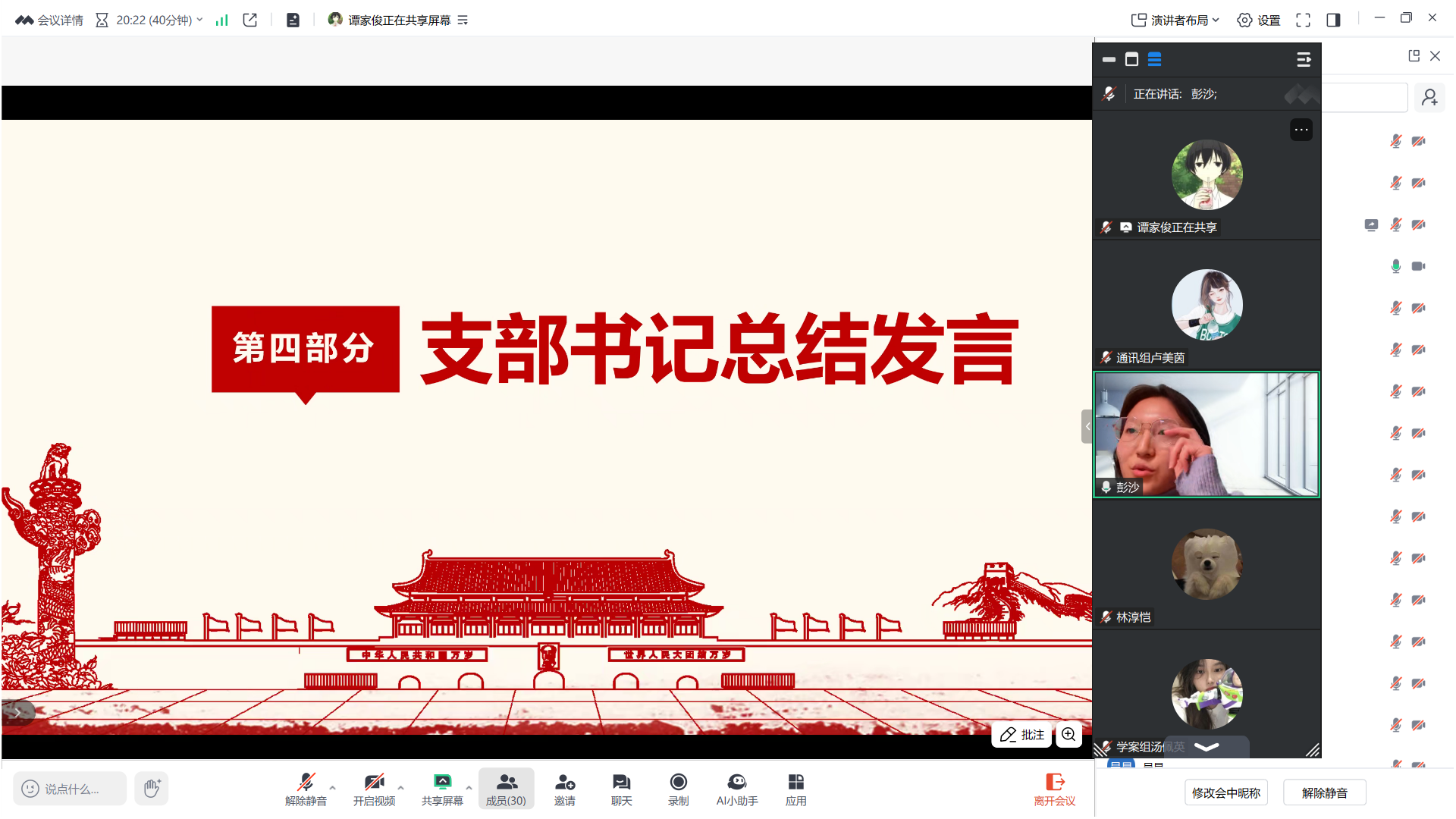Open the 应用 apps panel
Screen dimensions: 1456x819
[795, 789]
